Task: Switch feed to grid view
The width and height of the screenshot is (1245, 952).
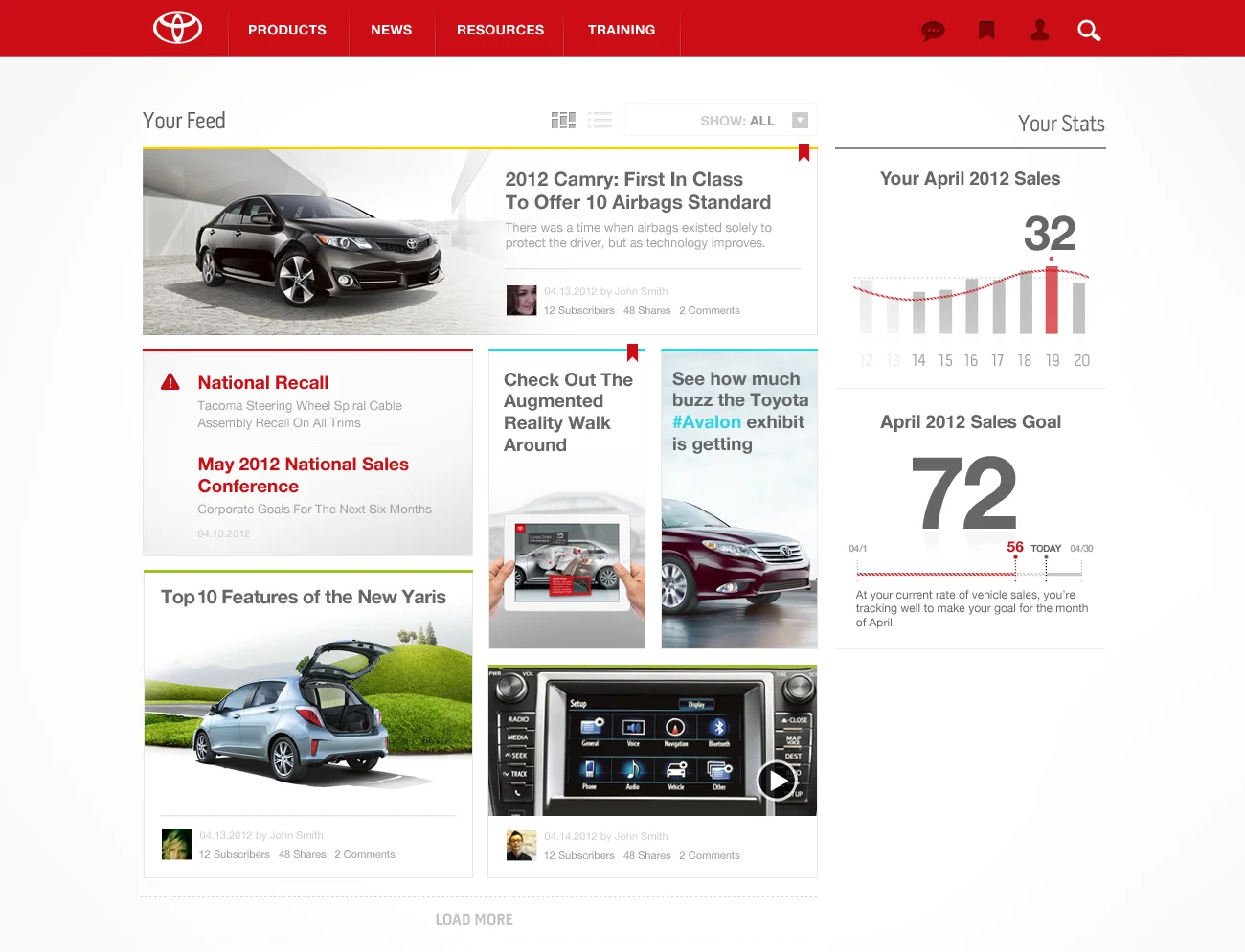Action: [563, 120]
